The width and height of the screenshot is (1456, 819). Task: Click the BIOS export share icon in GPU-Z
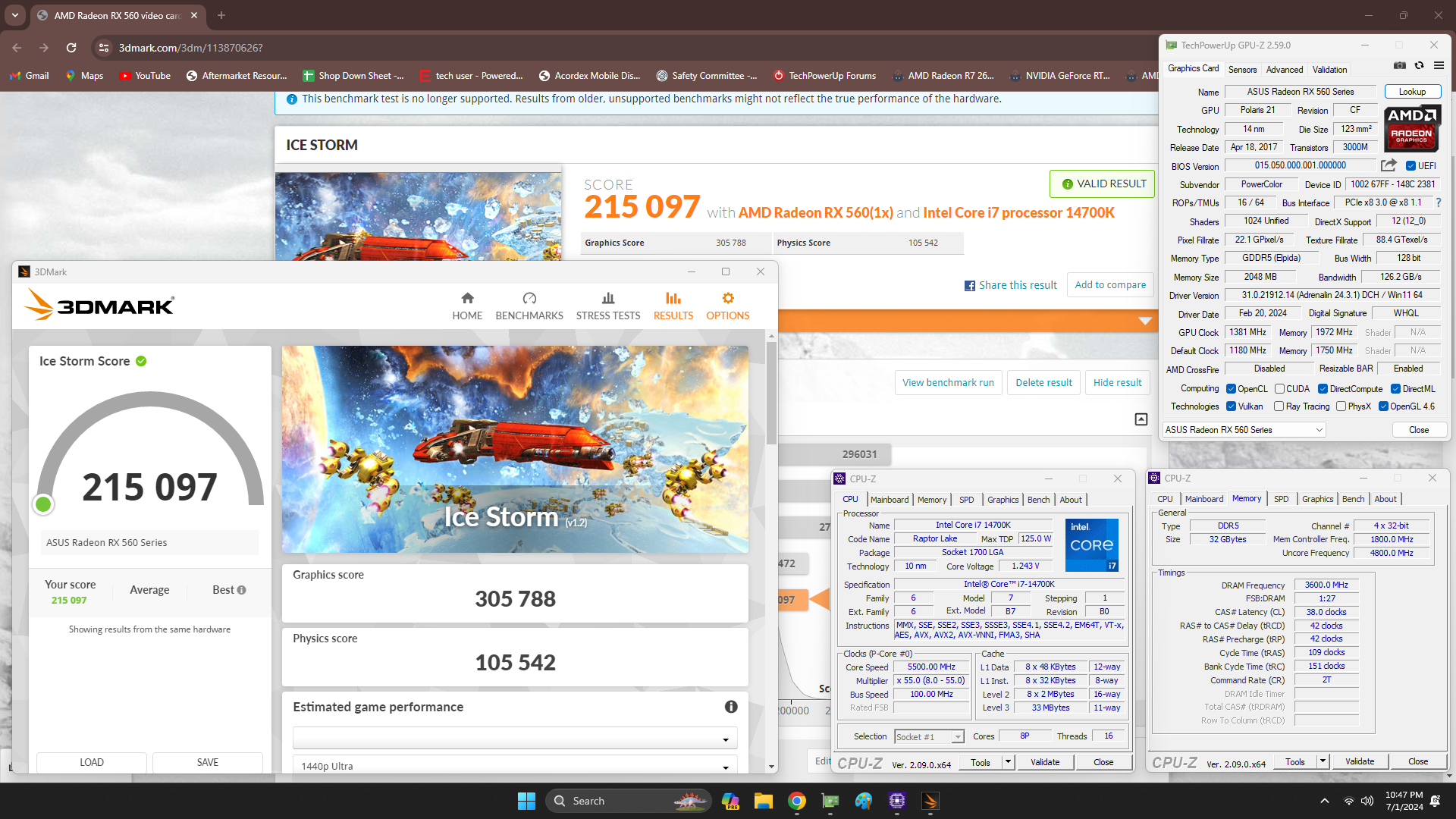[x=1389, y=165]
